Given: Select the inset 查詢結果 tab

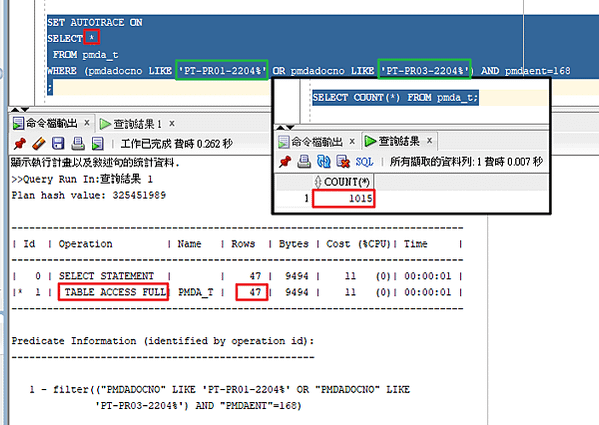Looking at the screenshot, I should click(392, 141).
